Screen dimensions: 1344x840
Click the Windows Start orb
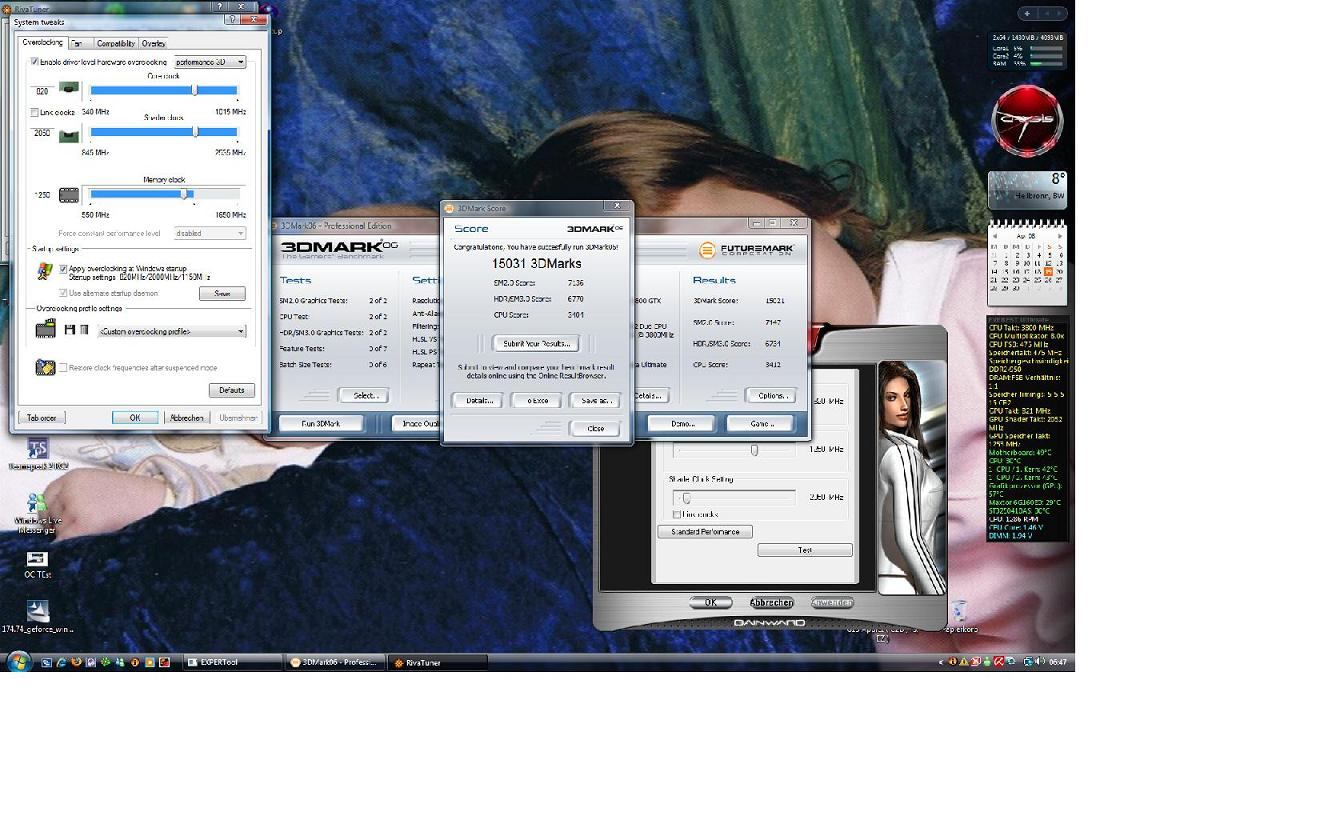(18, 661)
